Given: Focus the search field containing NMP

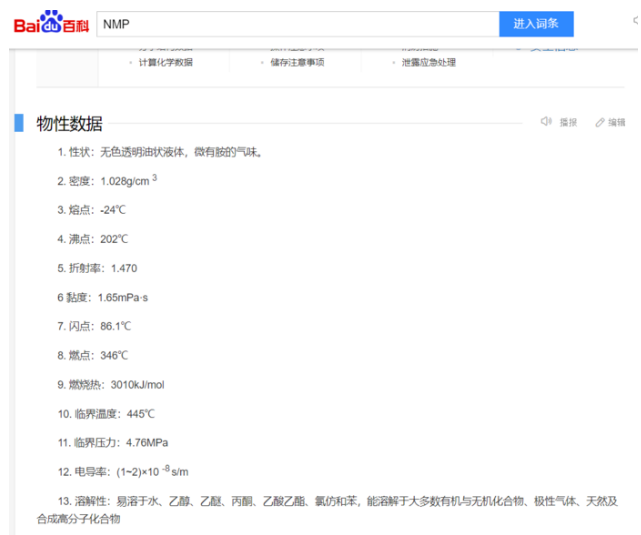Looking at the screenshot, I should pyautogui.click(x=298, y=24).
